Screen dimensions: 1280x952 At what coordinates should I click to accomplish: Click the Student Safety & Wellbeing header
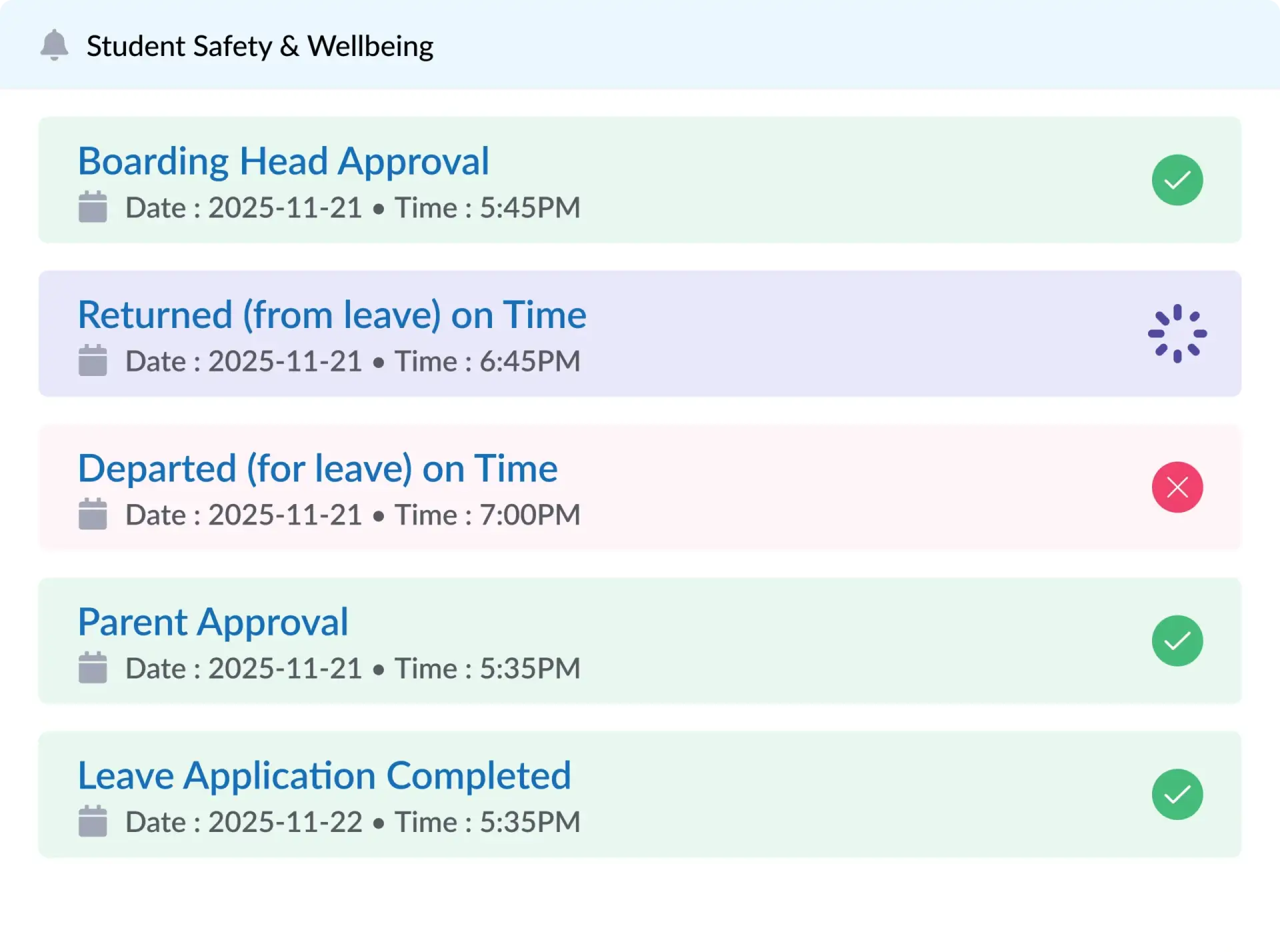[260, 46]
